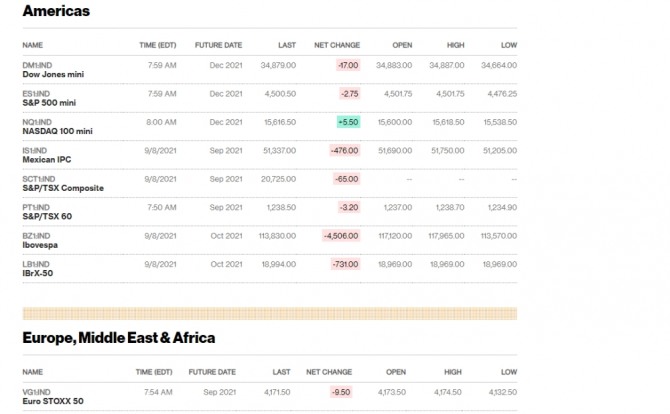Click the Americas section heading

56,11
